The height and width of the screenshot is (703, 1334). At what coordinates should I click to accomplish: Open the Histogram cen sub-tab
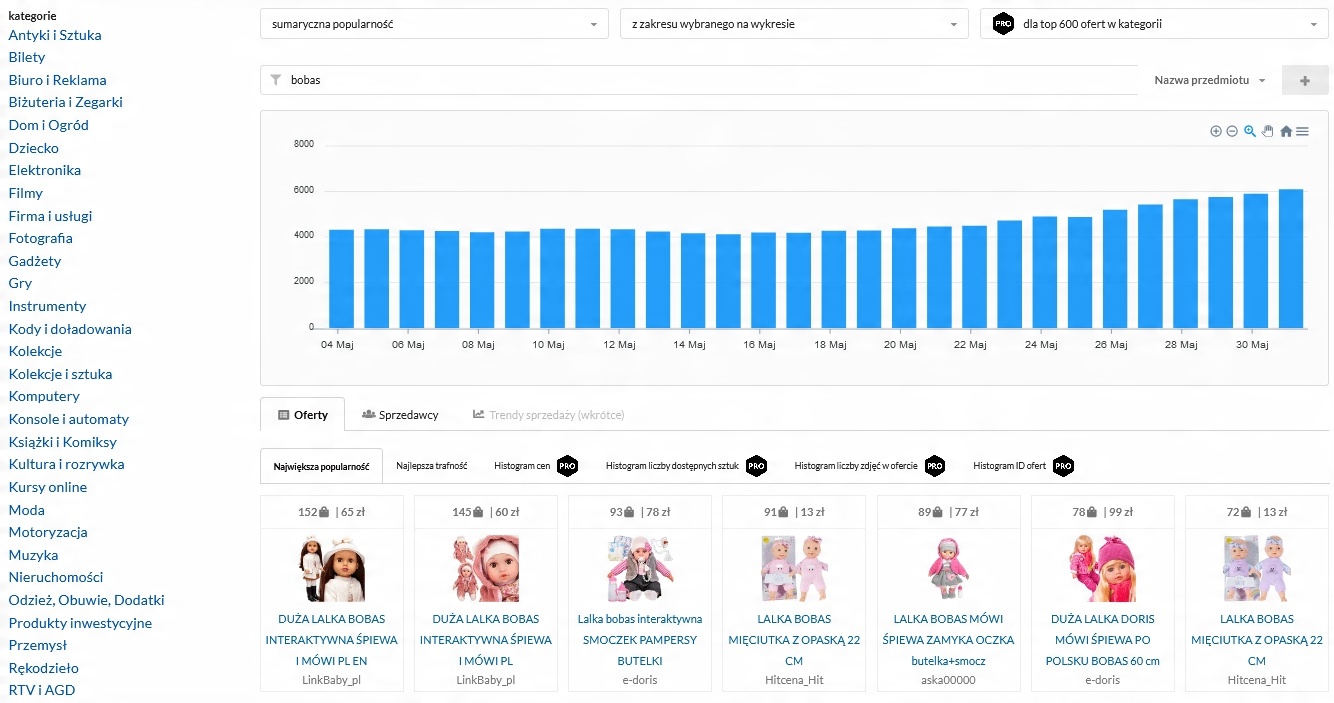pyautogui.click(x=522, y=466)
